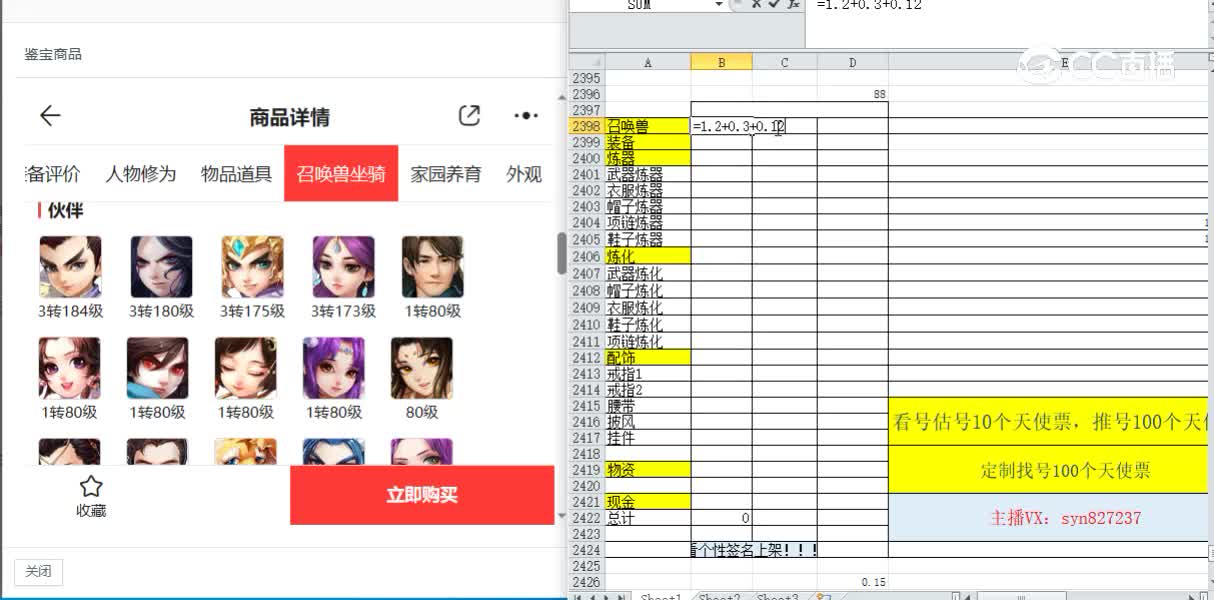
Task: Open Insert Function fx icon
Action: [793, 4]
